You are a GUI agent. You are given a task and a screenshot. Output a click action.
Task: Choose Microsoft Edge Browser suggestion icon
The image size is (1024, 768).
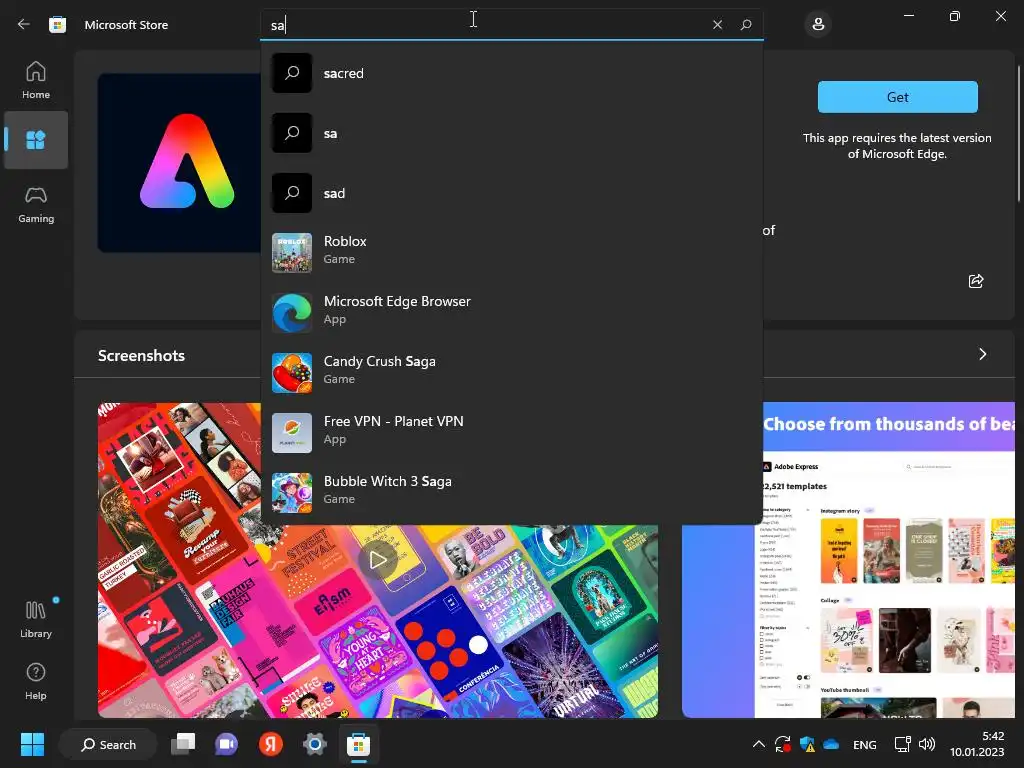coord(292,313)
